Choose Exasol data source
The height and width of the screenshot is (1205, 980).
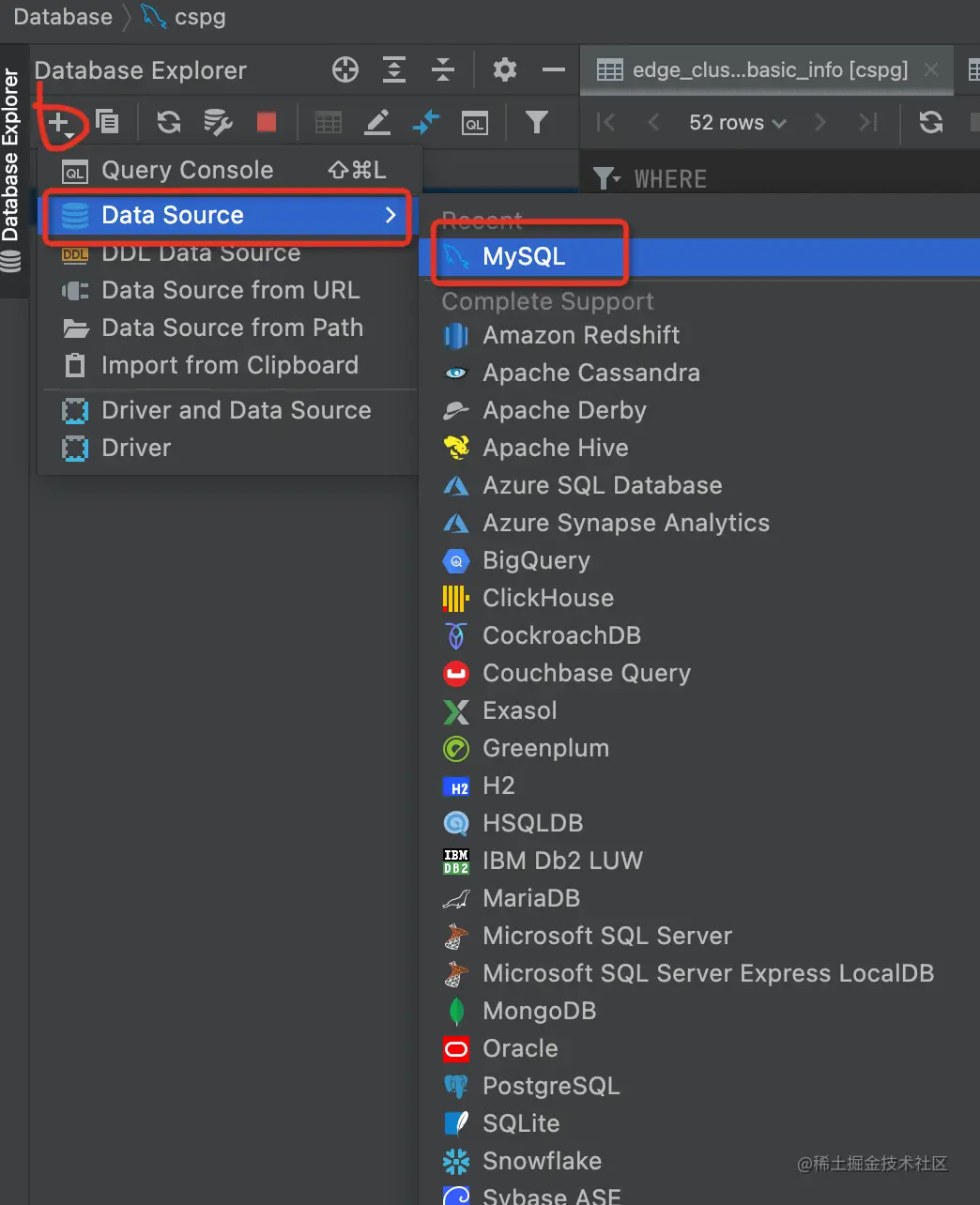(x=699, y=710)
